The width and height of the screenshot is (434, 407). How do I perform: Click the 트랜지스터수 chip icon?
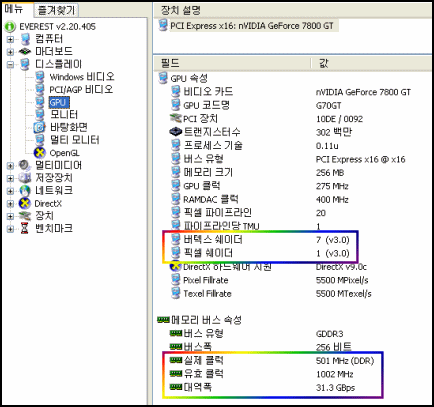[176, 132]
